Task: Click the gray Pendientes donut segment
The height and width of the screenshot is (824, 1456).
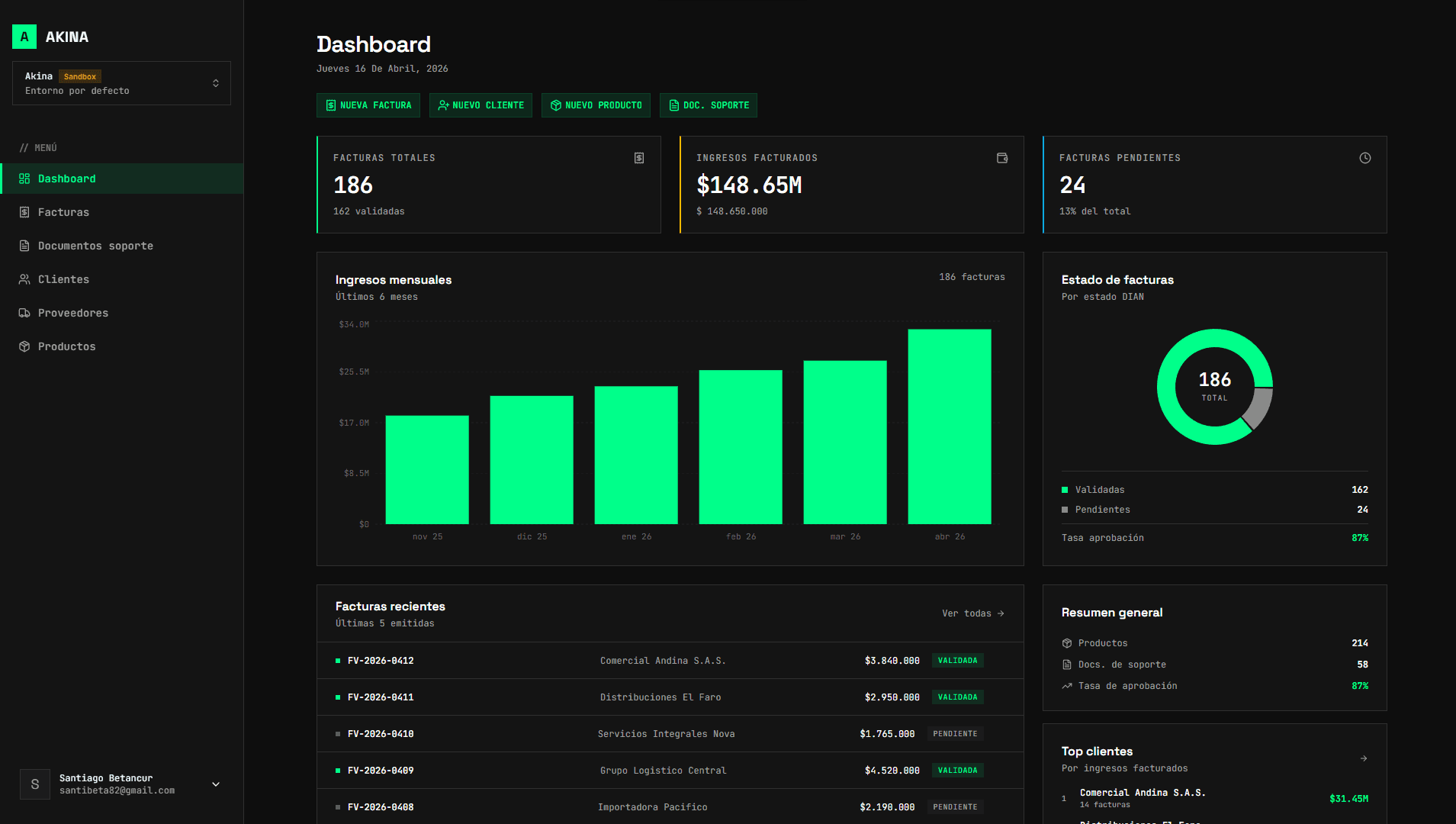Action: coord(1259,409)
